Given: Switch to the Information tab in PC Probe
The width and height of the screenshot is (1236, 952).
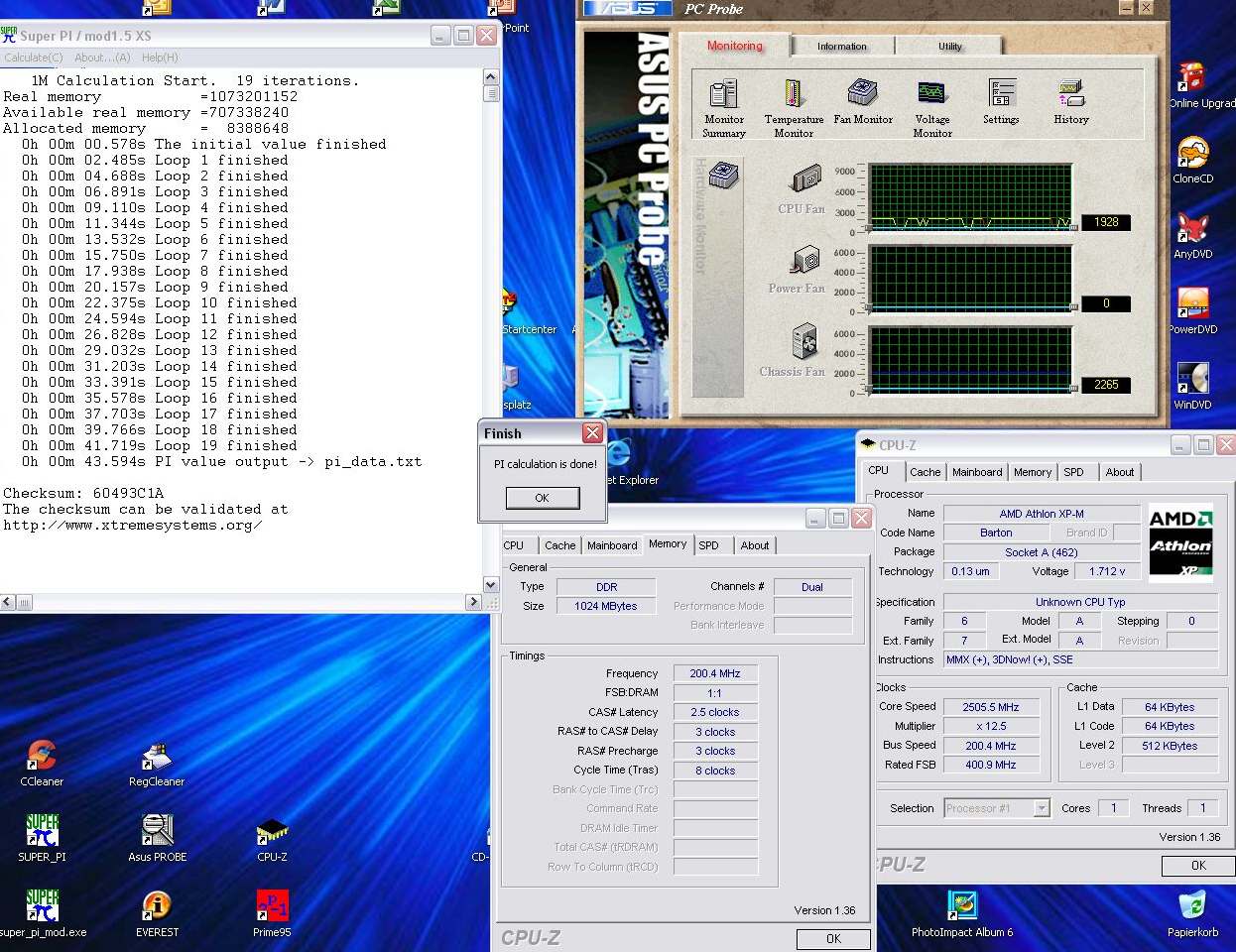Looking at the screenshot, I should click(x=842, y=47).
